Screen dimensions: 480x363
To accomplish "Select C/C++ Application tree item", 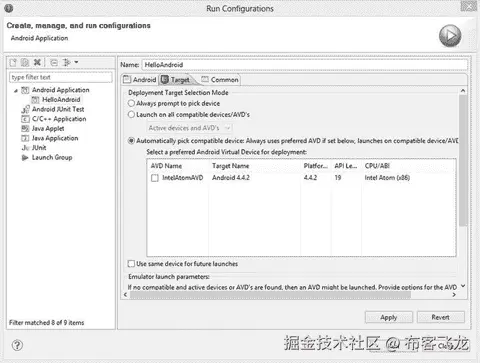I will coord(59,119).
